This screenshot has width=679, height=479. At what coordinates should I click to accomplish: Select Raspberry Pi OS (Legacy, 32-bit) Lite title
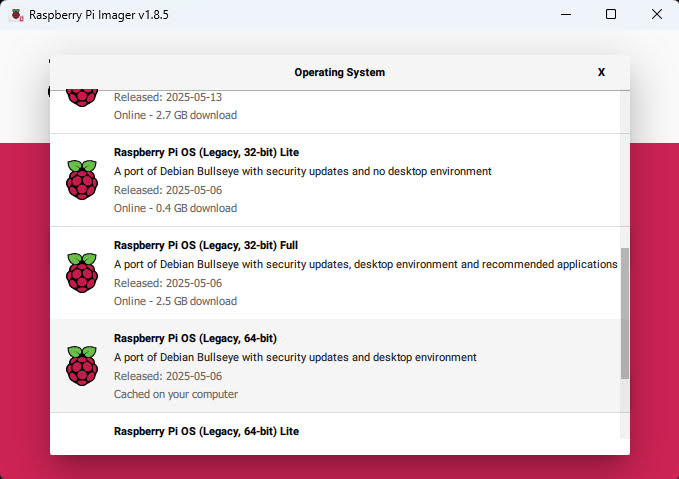pos(206,152)
